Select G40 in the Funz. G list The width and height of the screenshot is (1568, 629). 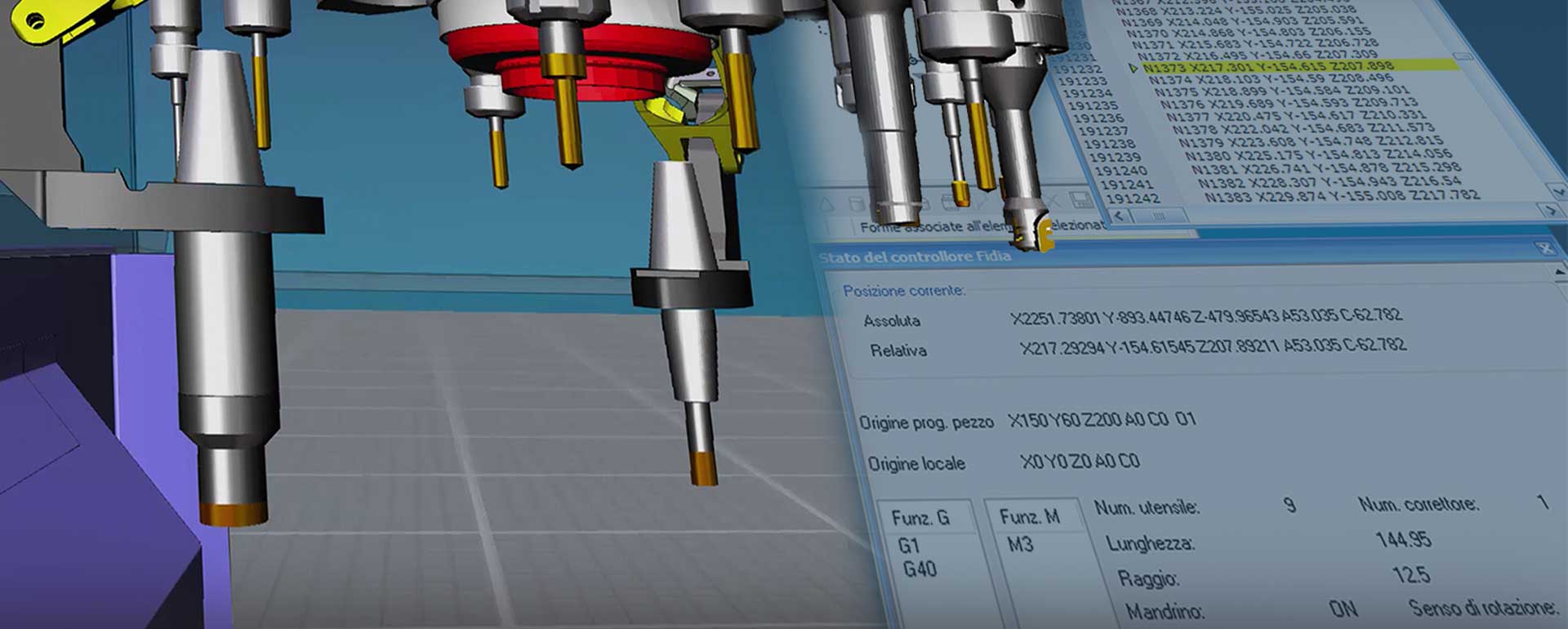click(x=920, y=569)
